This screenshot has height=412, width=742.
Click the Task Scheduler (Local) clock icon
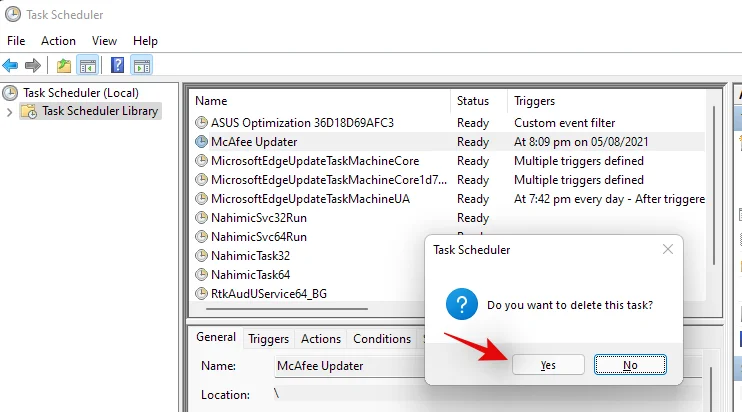pos(10,93)
